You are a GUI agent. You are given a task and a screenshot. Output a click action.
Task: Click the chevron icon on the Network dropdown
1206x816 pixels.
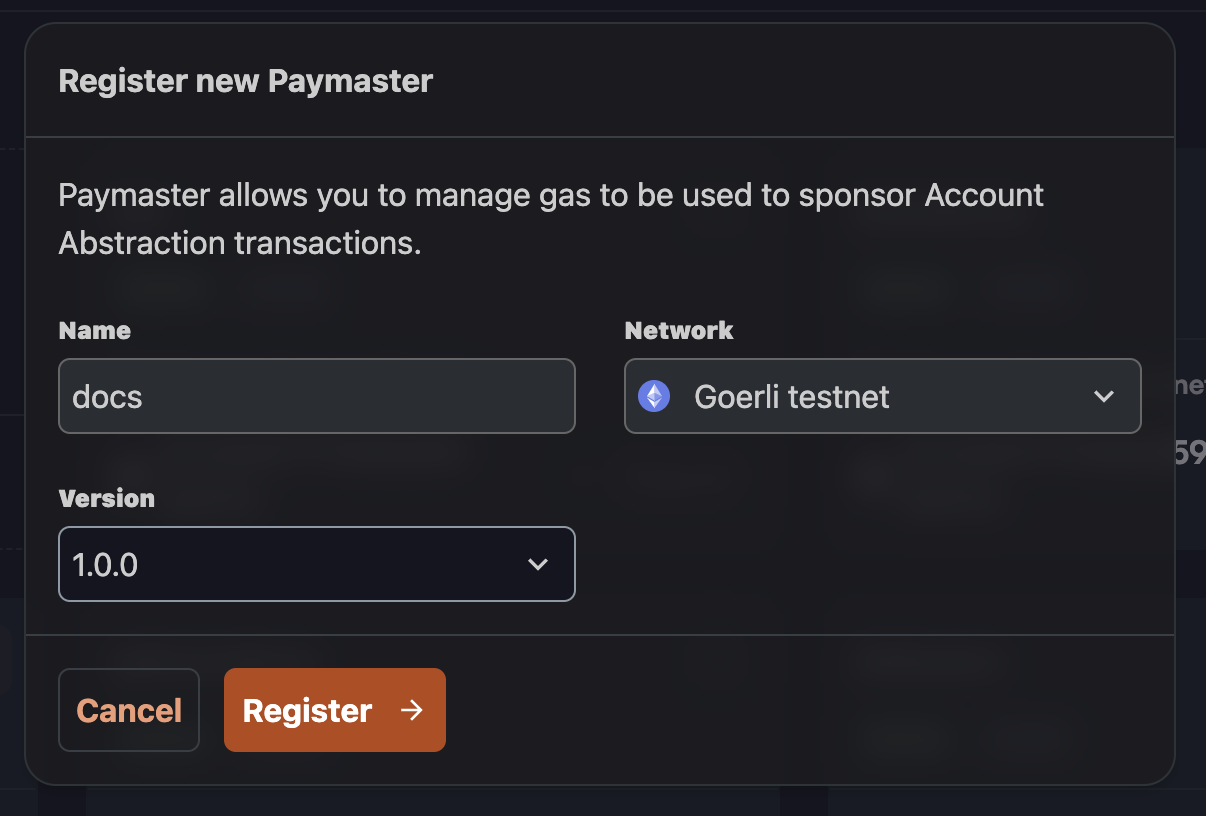click(x=1104, y=396)
